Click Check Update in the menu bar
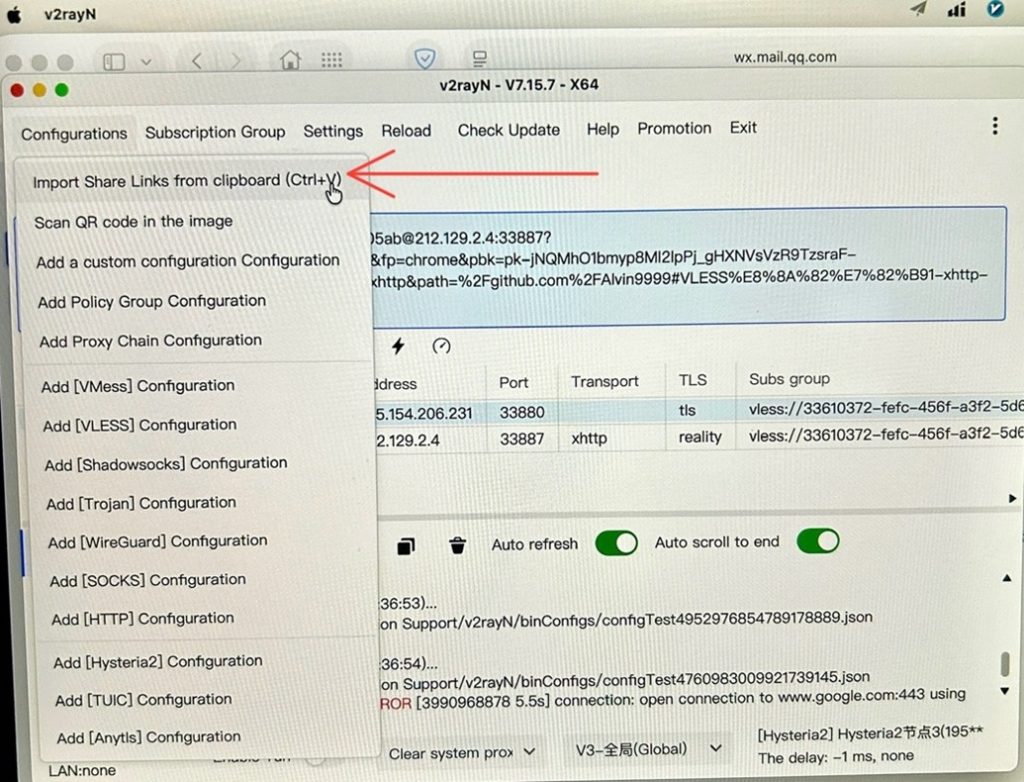The width and height of the screenshot is (1024, 782). tap(508, 130)
